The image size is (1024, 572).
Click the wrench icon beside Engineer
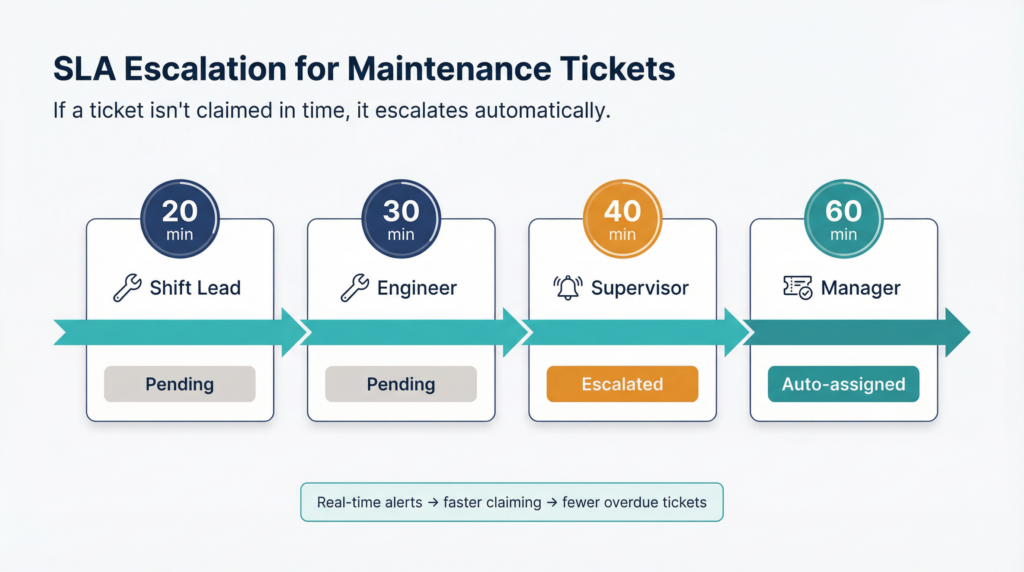(355, 287)
